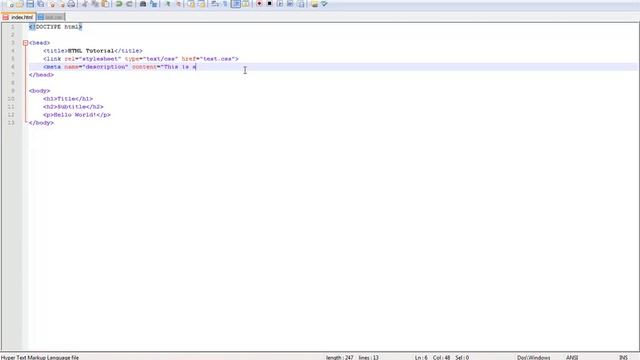Click line number 6 in margin
Screen dimensions: 640x360
click(x=13, y=67)
